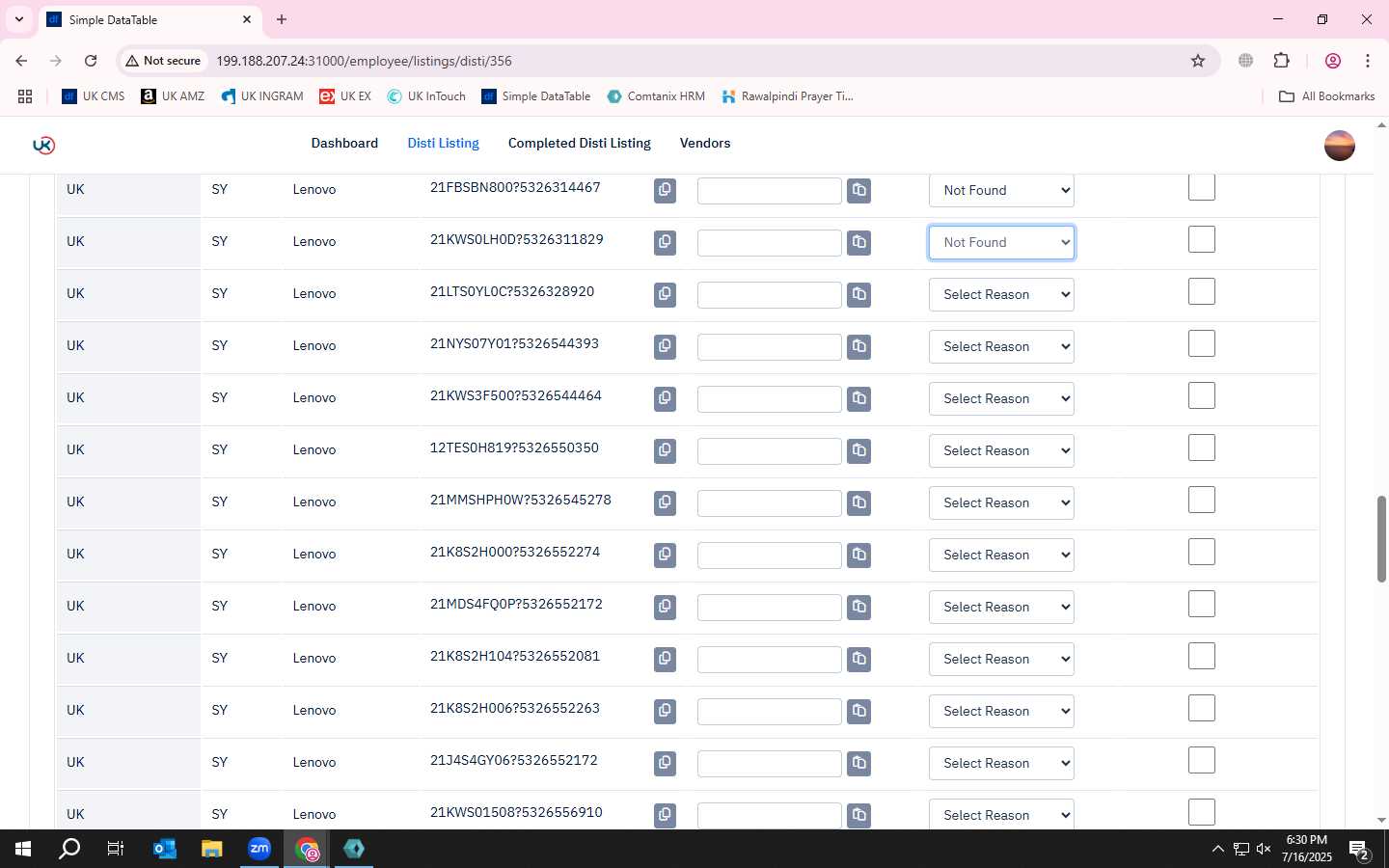Copy part number 21MDS4FQ0P?5326552172

click(665, 607)
